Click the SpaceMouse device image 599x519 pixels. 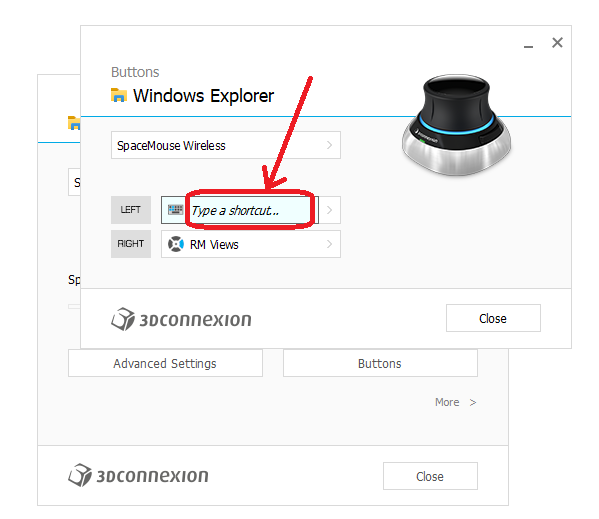tap(457, 125)
